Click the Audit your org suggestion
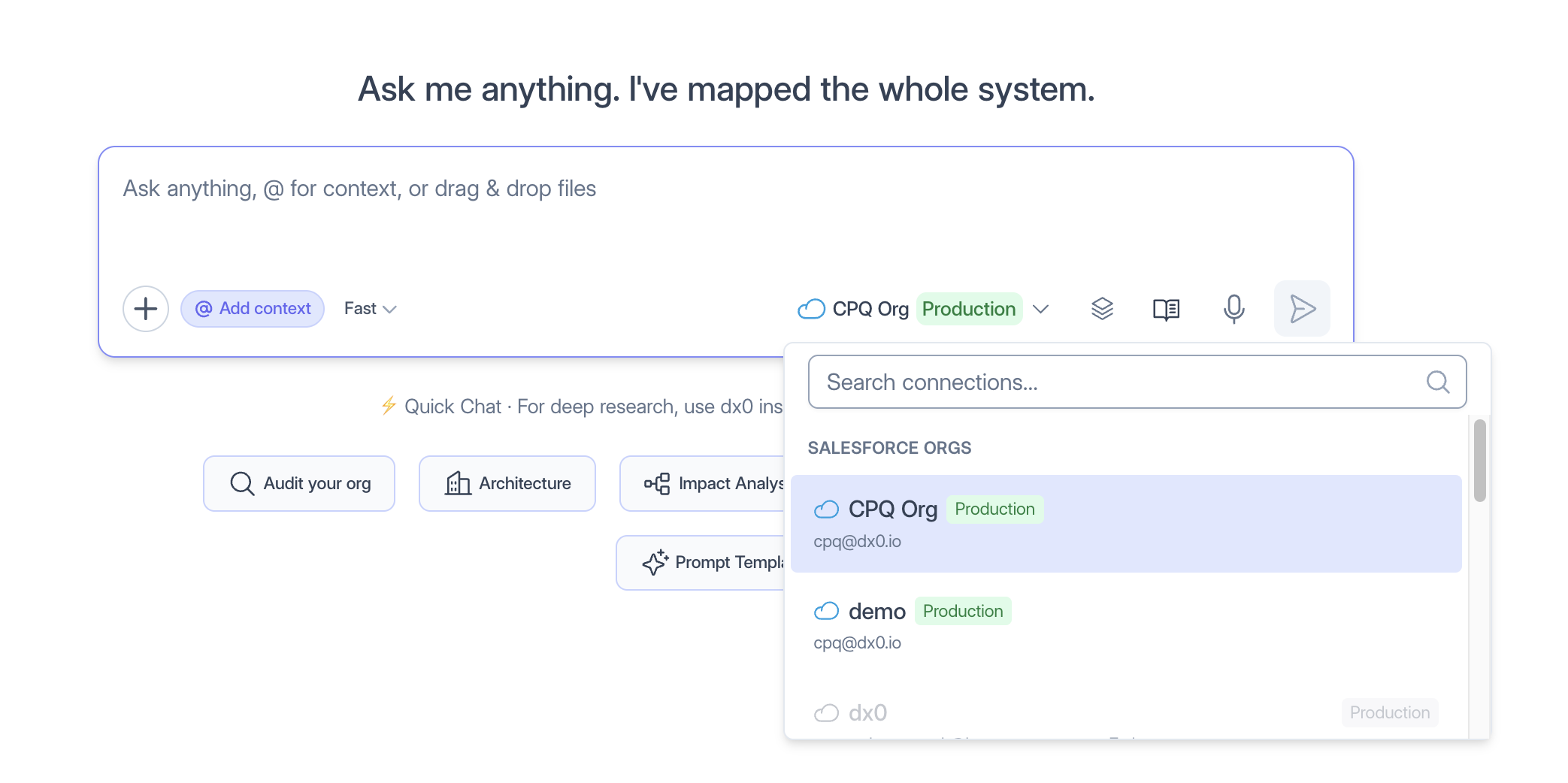This screenshot has width=1568, height=783. point(299,483)
